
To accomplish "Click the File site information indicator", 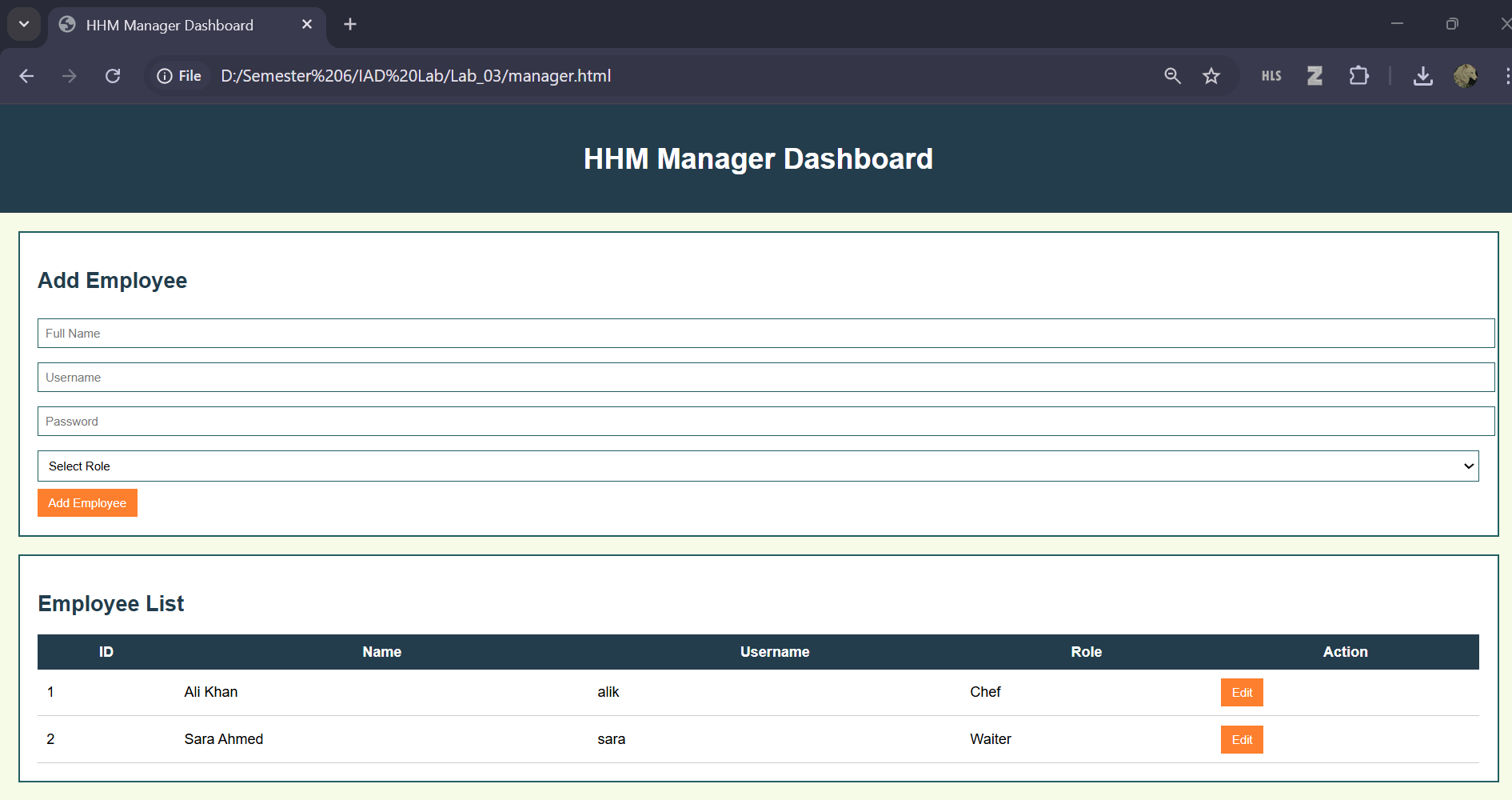I will [178, 76].
